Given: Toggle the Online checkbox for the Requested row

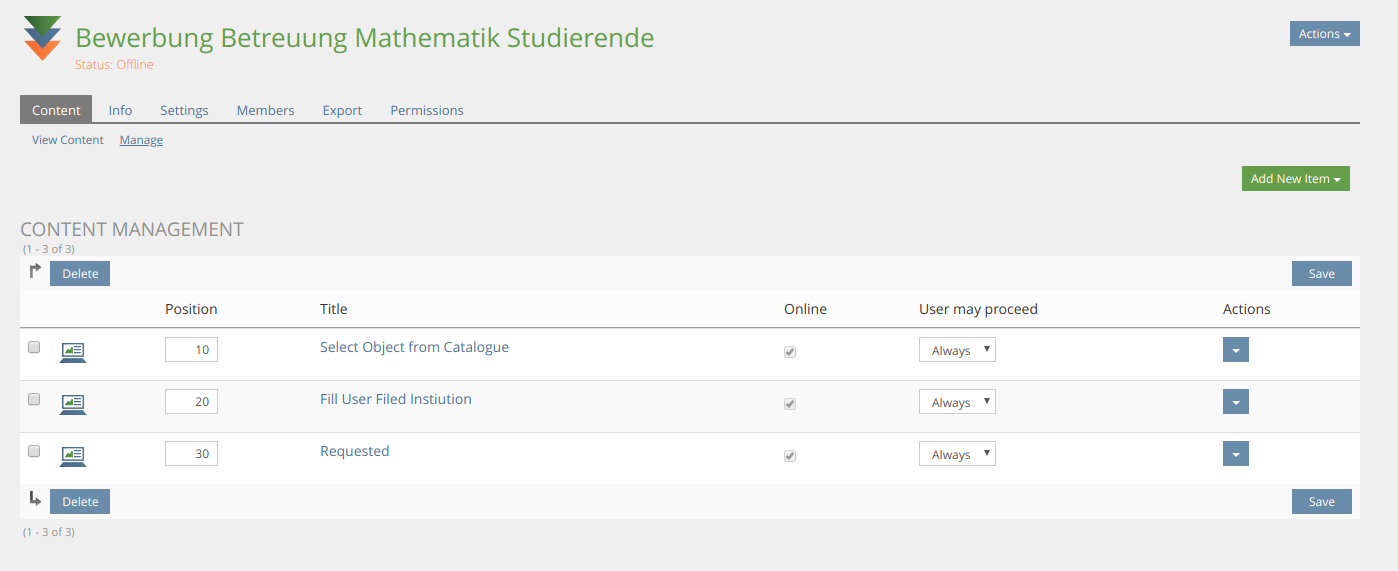Looking at the screenshot, I should [x=790, y=456].
